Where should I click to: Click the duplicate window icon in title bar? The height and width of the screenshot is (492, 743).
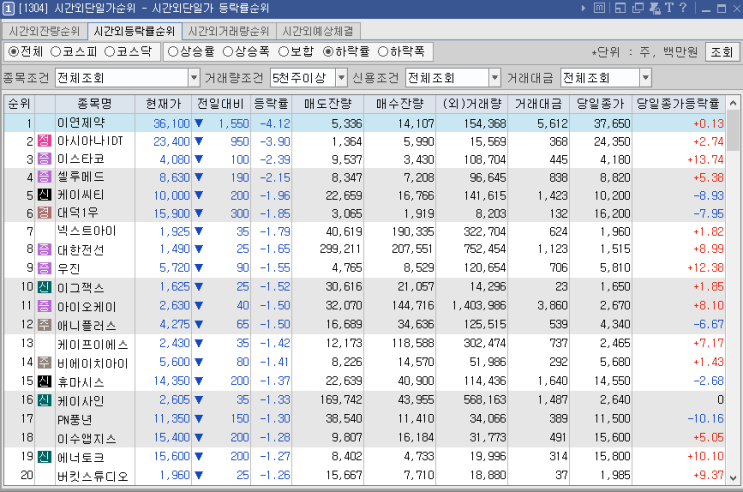pos(638,8)
